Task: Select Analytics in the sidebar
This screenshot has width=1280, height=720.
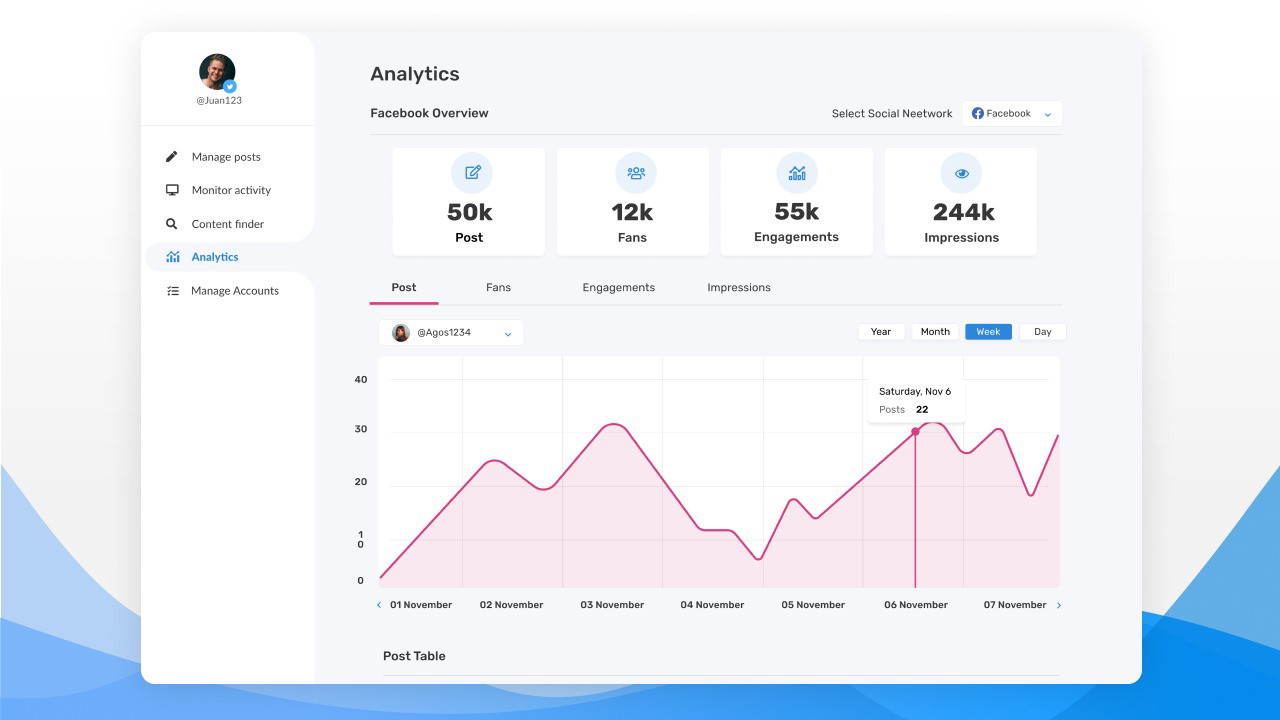Action: 215,257
